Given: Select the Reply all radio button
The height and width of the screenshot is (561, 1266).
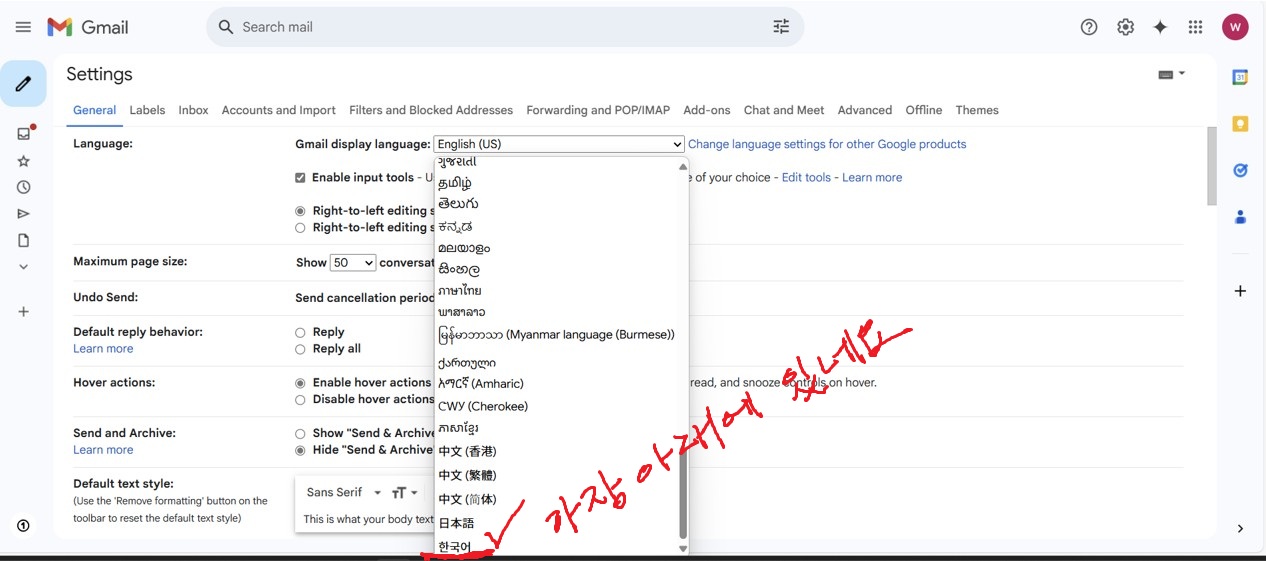Looking at the screenshot, I should [300, 349].
